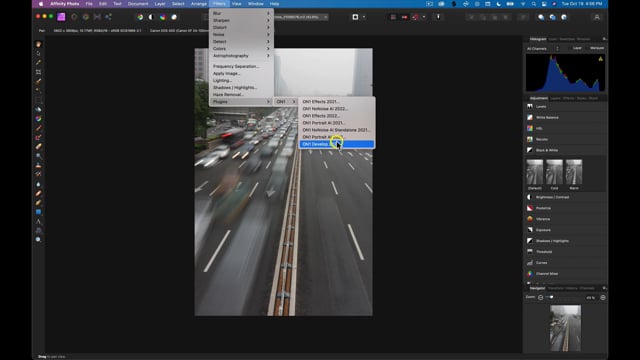Viewport: 640px width, 360px height.
Task: Select the Artistic Text tool
Action: click(x=38, y=222)
